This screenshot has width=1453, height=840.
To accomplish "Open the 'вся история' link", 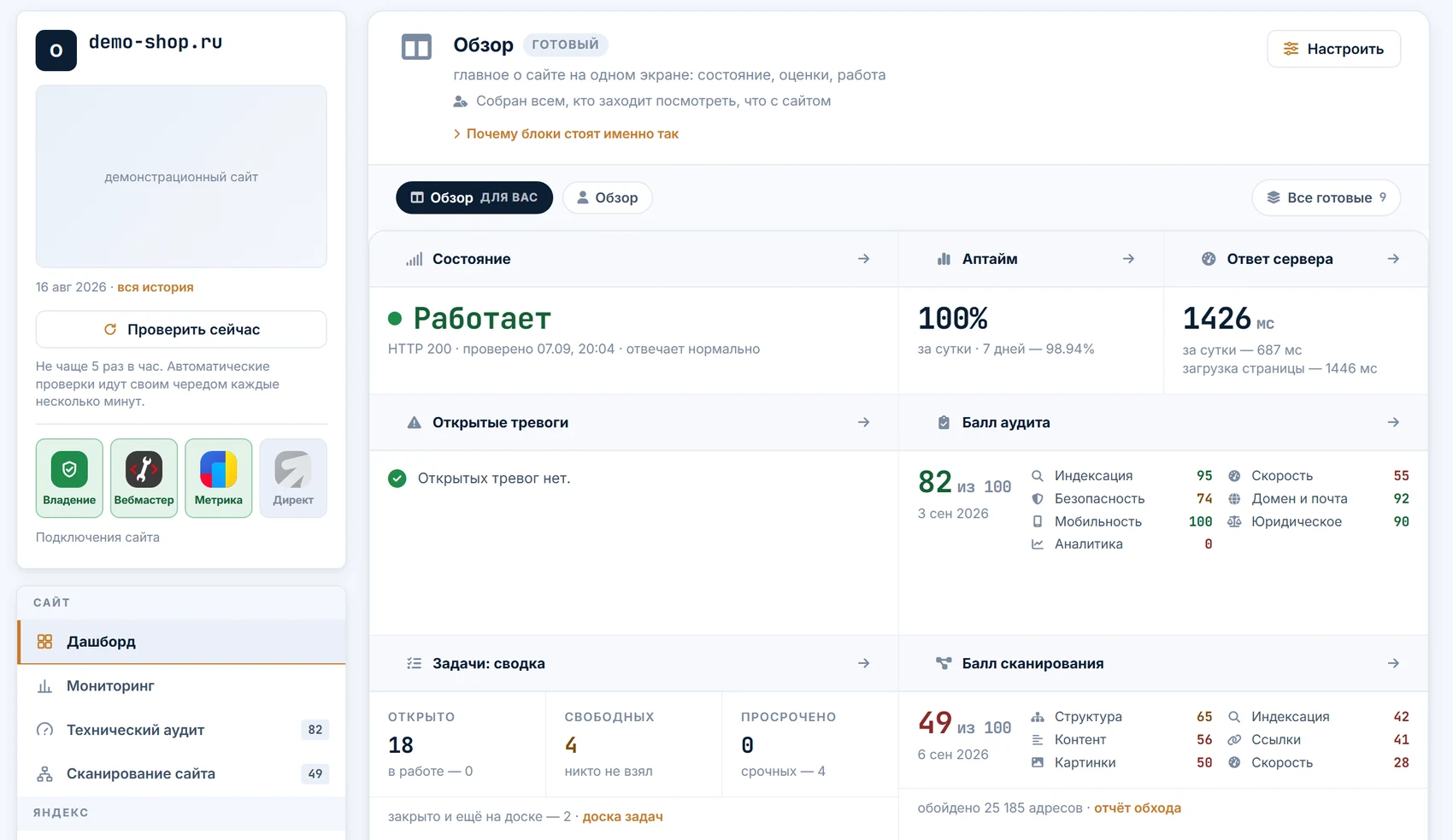I will [x=156, y=287].
